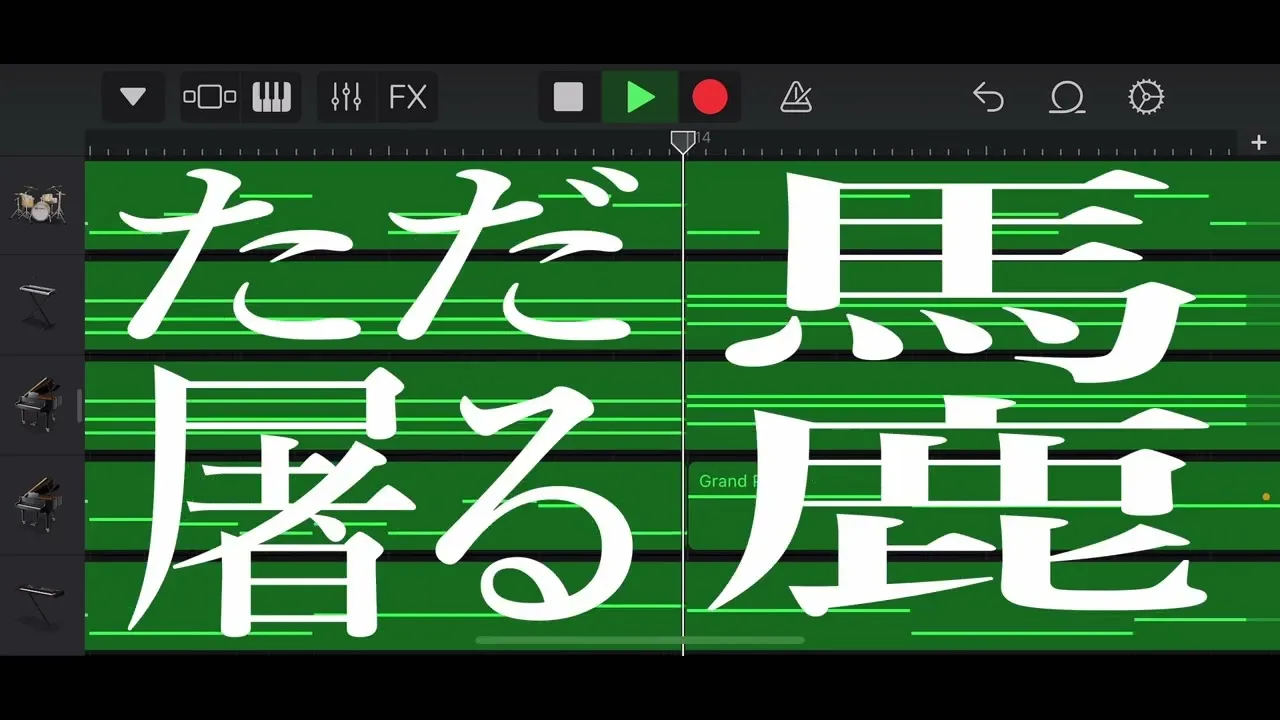Show track controls with mixer sliders icon
This screenshot has height=720, width=1280.
click(346, 97)
